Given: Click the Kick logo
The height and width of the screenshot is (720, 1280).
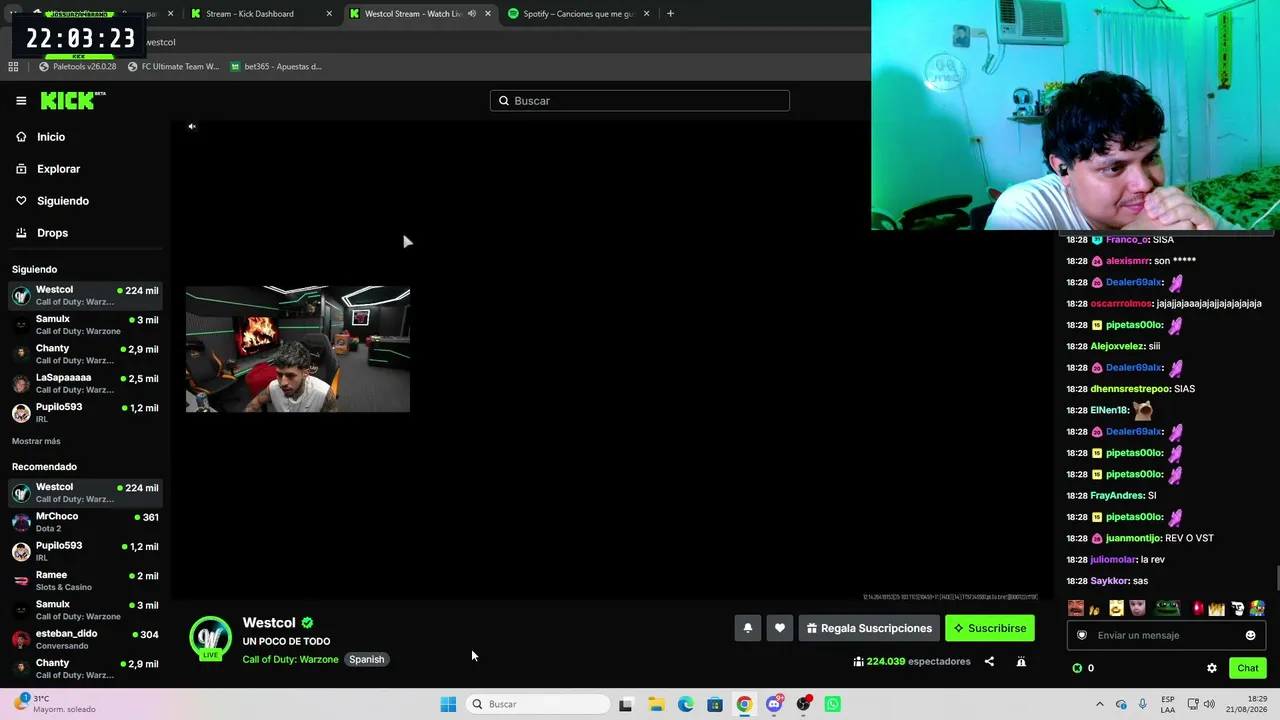Looking at the screenshot, I should click(x=72, y=100).
